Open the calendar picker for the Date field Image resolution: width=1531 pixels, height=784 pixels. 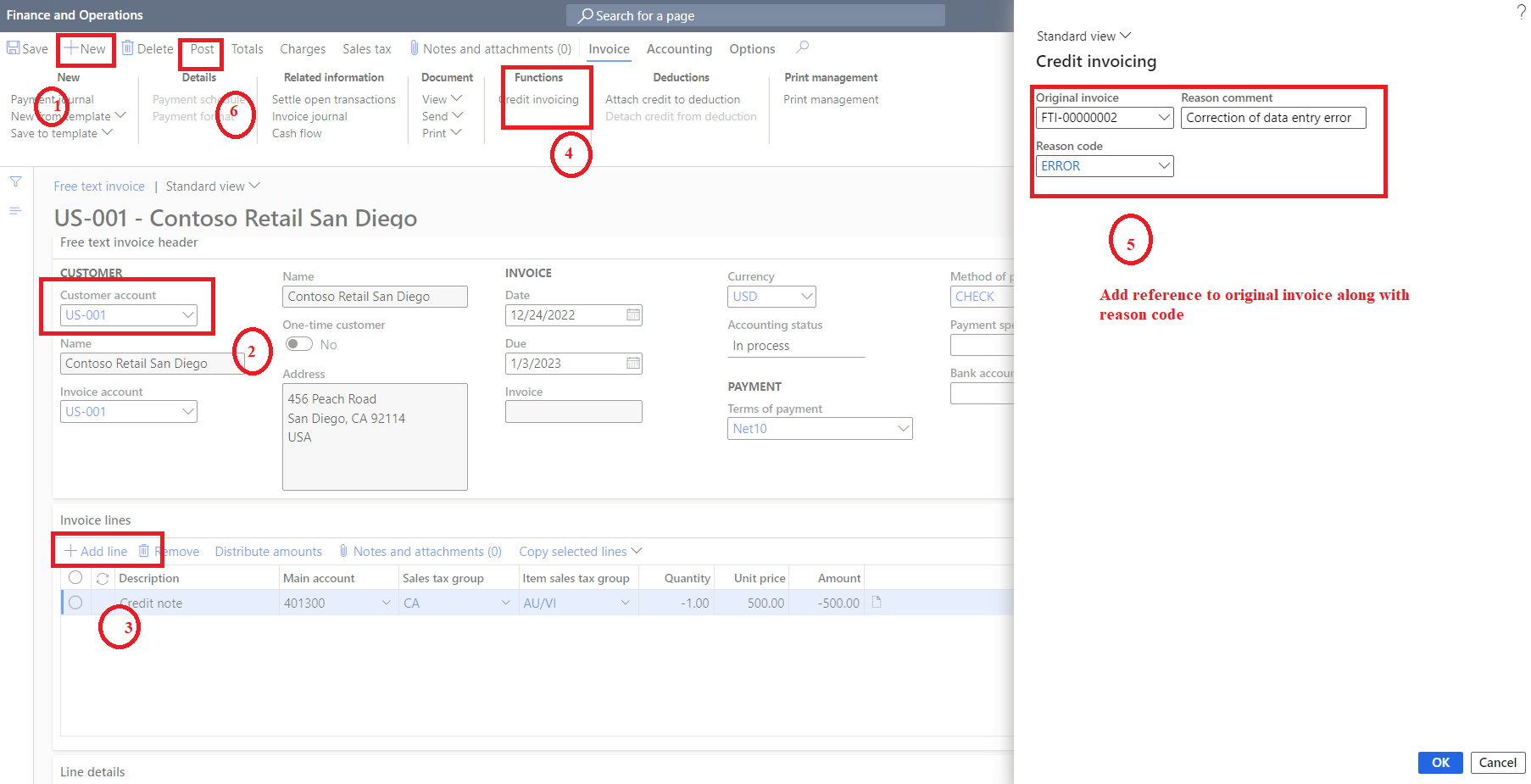(632, 314)
